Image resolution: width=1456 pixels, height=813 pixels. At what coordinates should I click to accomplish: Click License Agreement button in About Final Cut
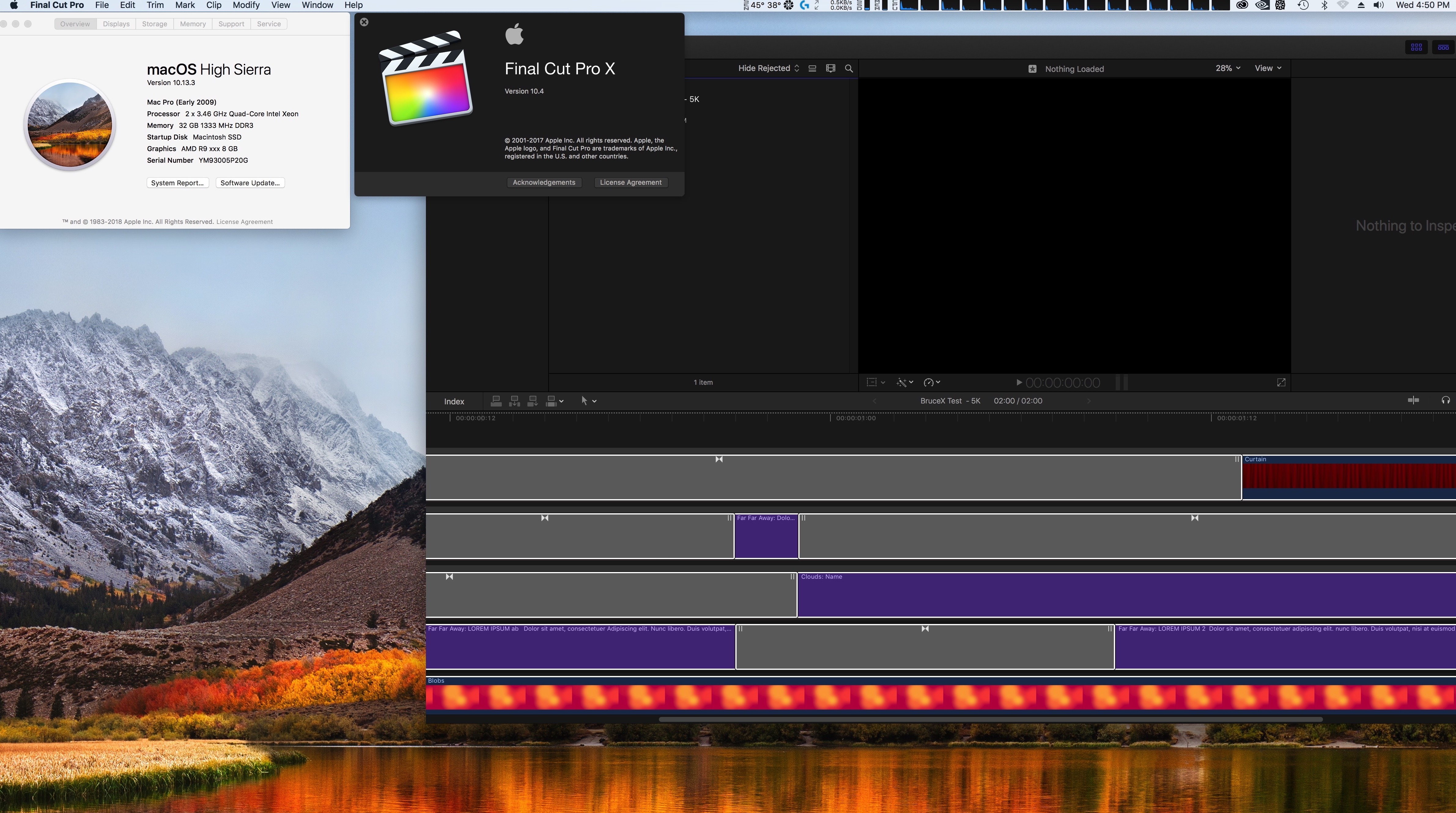(630, 183)
